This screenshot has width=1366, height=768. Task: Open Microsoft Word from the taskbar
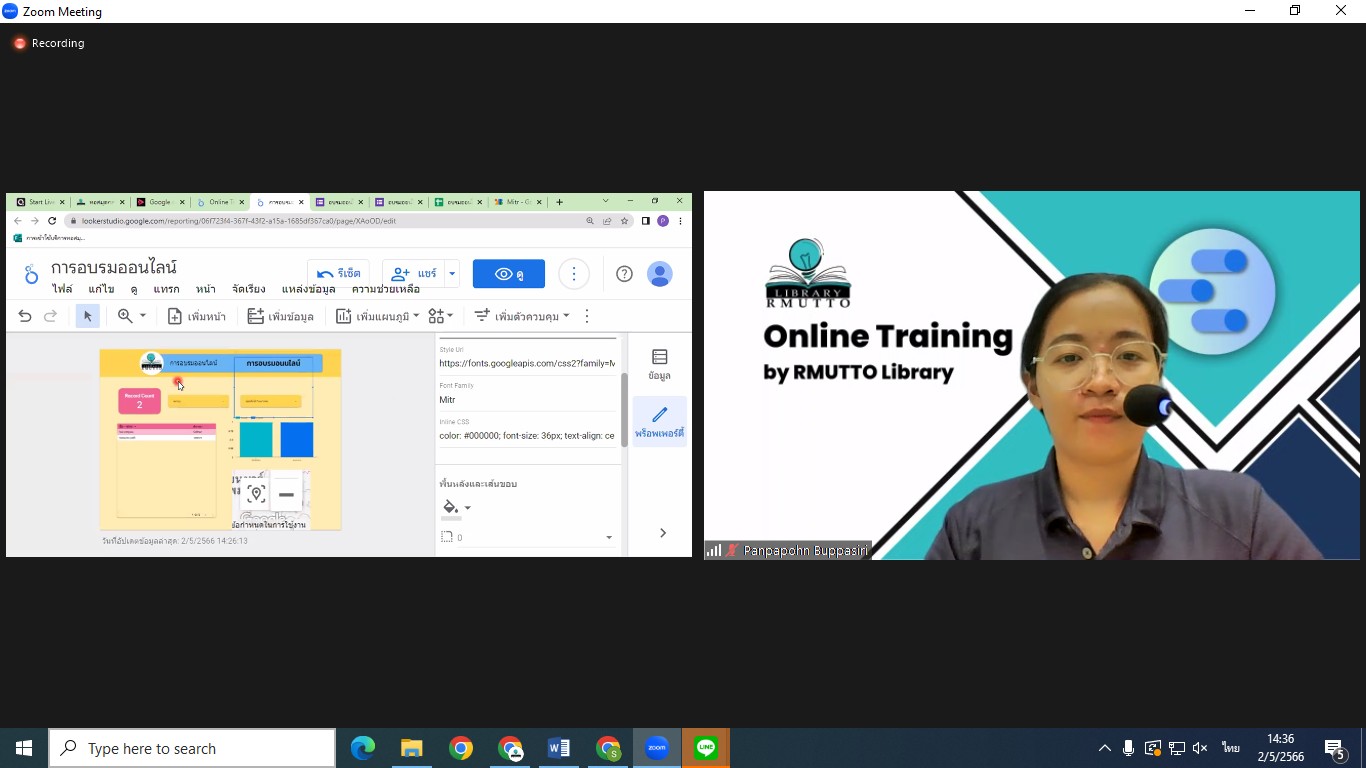pyautogui.click(x=559, y=748)
